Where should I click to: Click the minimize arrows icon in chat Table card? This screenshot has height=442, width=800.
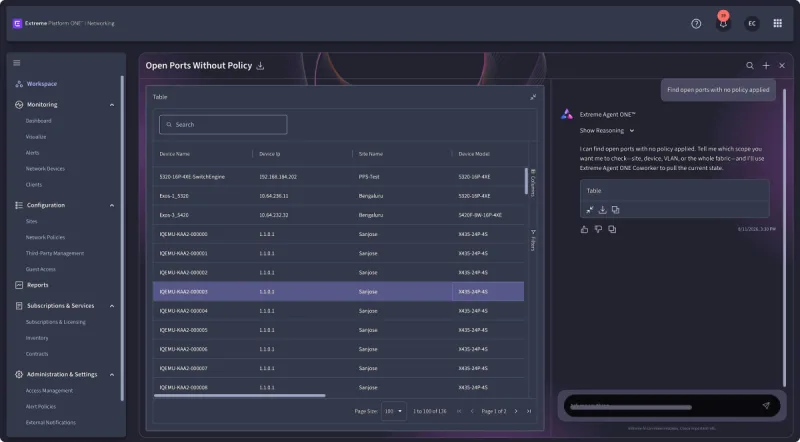[589, 210]
